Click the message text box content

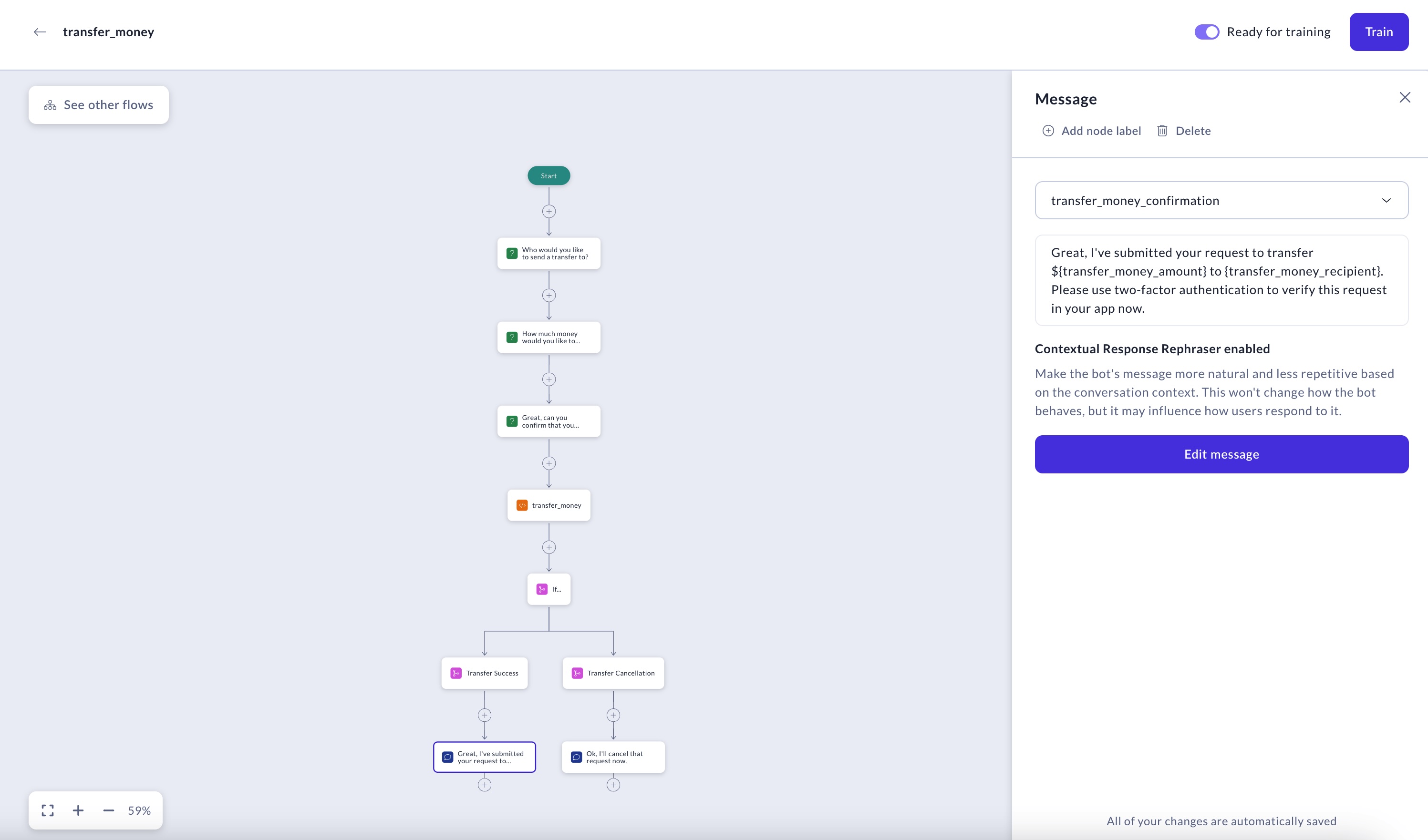(x=1221, y=280)
